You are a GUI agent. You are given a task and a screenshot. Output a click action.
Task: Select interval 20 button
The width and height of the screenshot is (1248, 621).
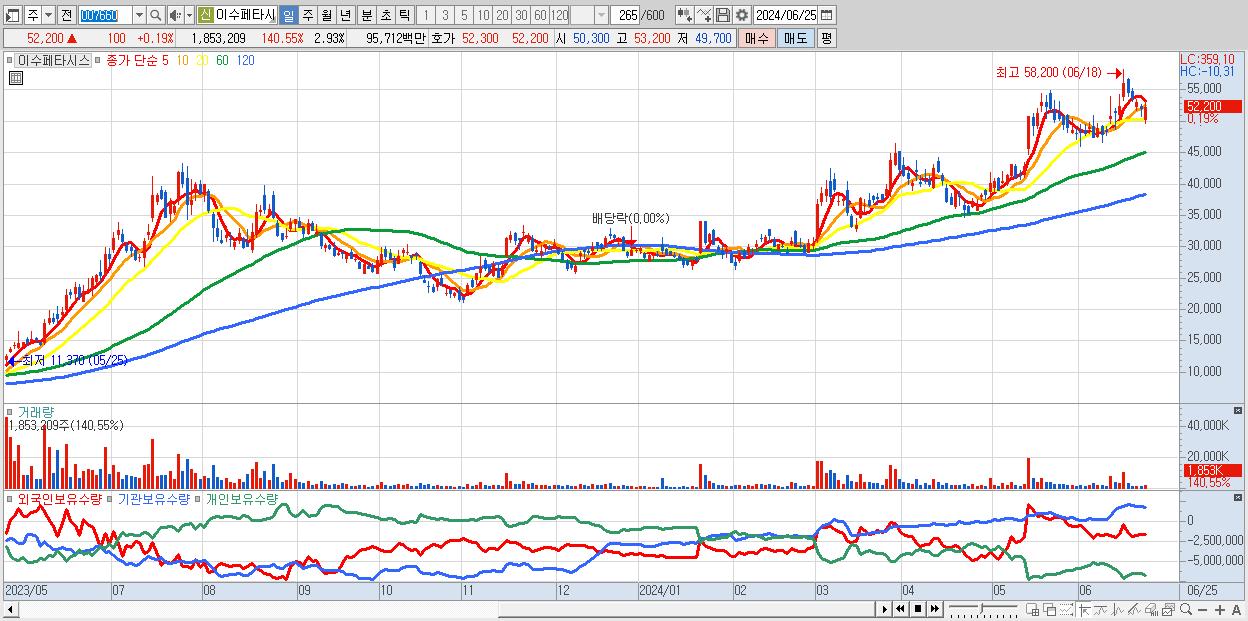point(502,15)
